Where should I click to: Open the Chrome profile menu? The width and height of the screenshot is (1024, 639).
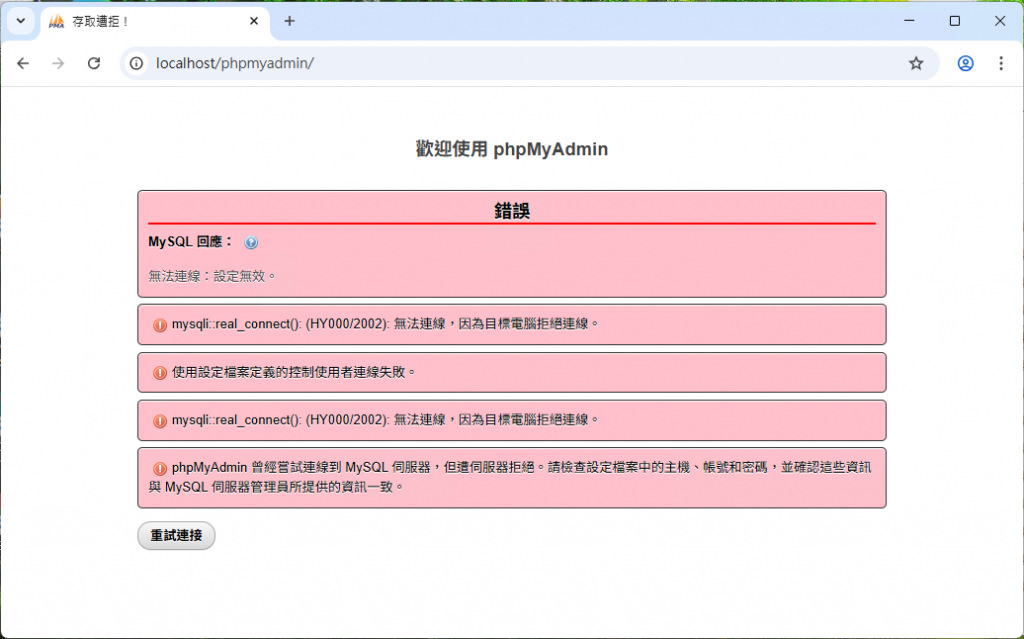[965, 63]
